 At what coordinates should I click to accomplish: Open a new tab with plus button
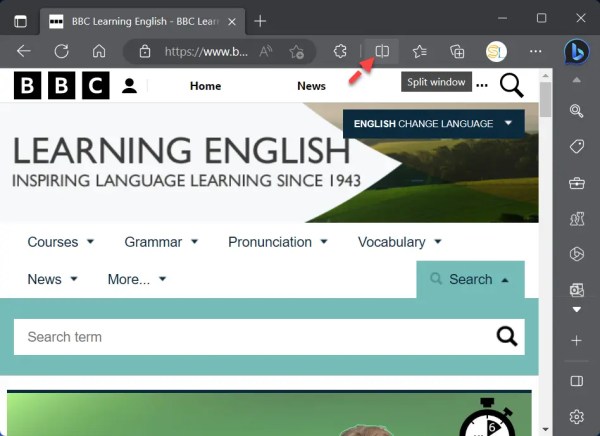[x=260, y=21]
